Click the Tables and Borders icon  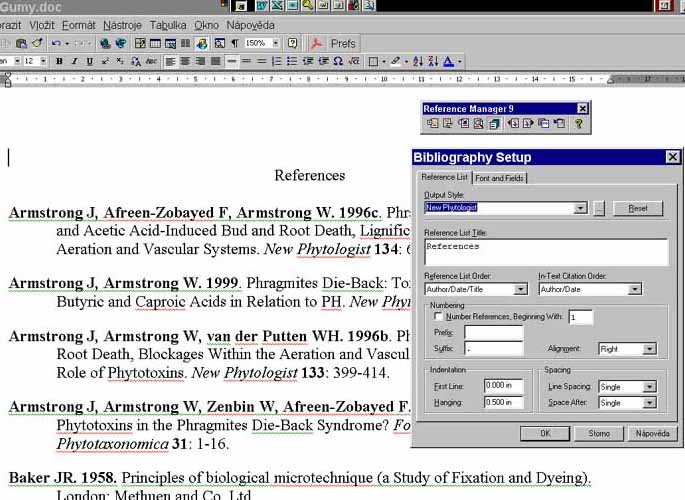click(140, 43)
